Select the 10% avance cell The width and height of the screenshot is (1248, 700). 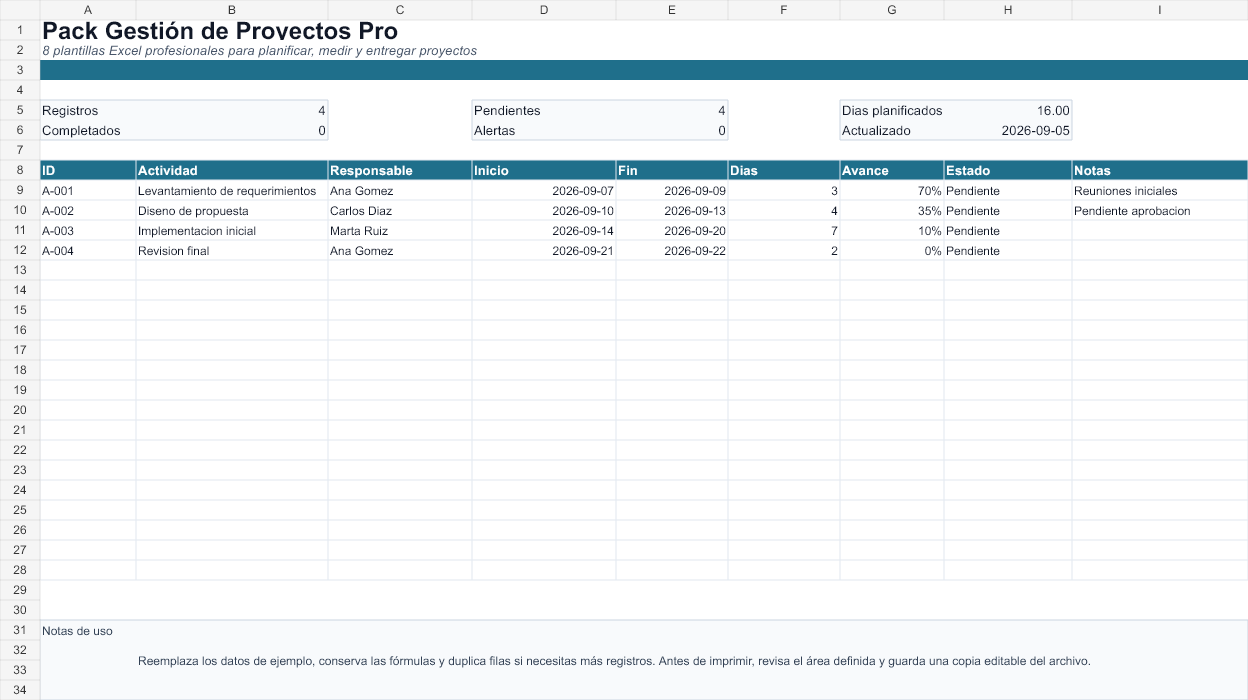(892, 230)
